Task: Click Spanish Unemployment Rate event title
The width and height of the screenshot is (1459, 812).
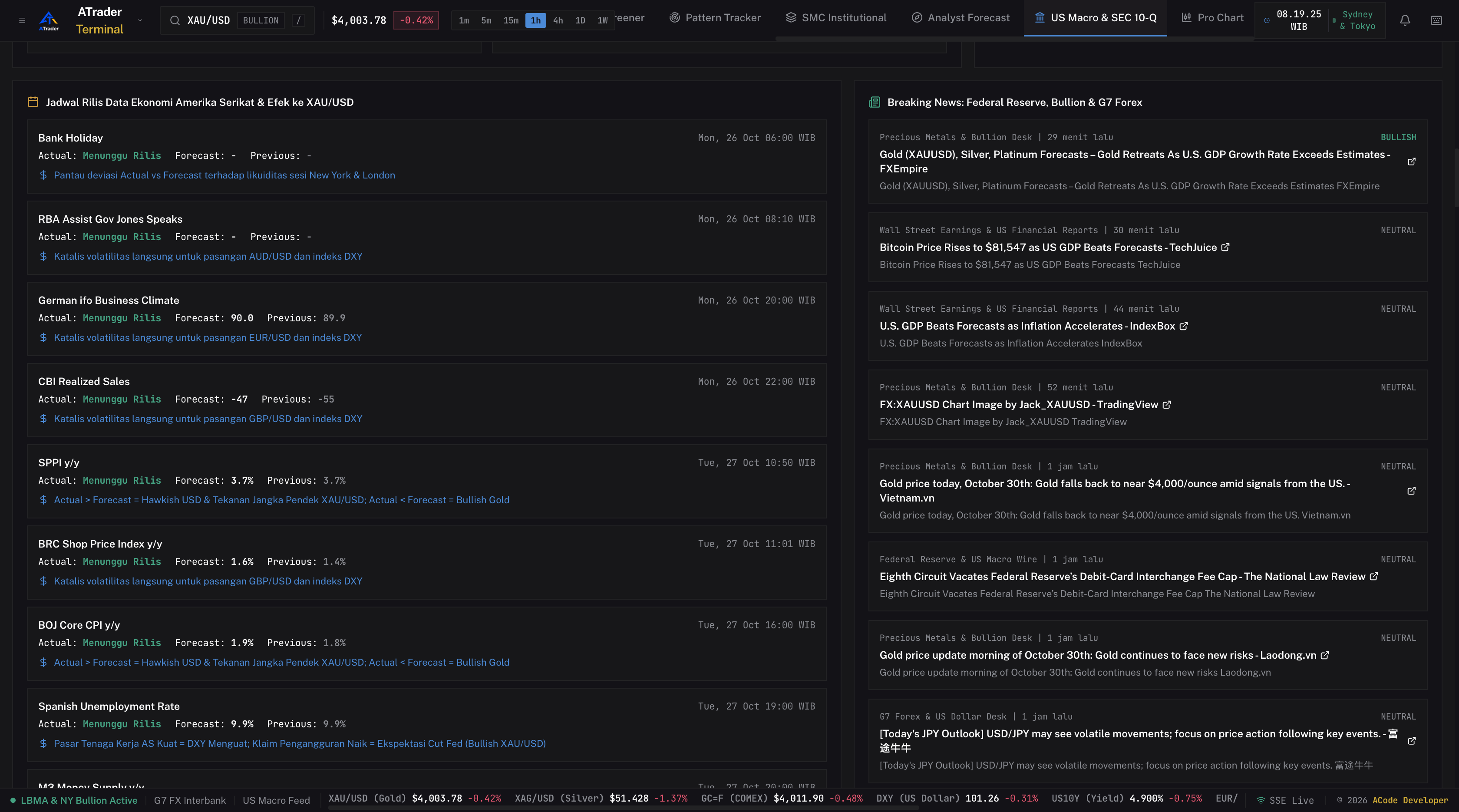Action: coord(109,706)
